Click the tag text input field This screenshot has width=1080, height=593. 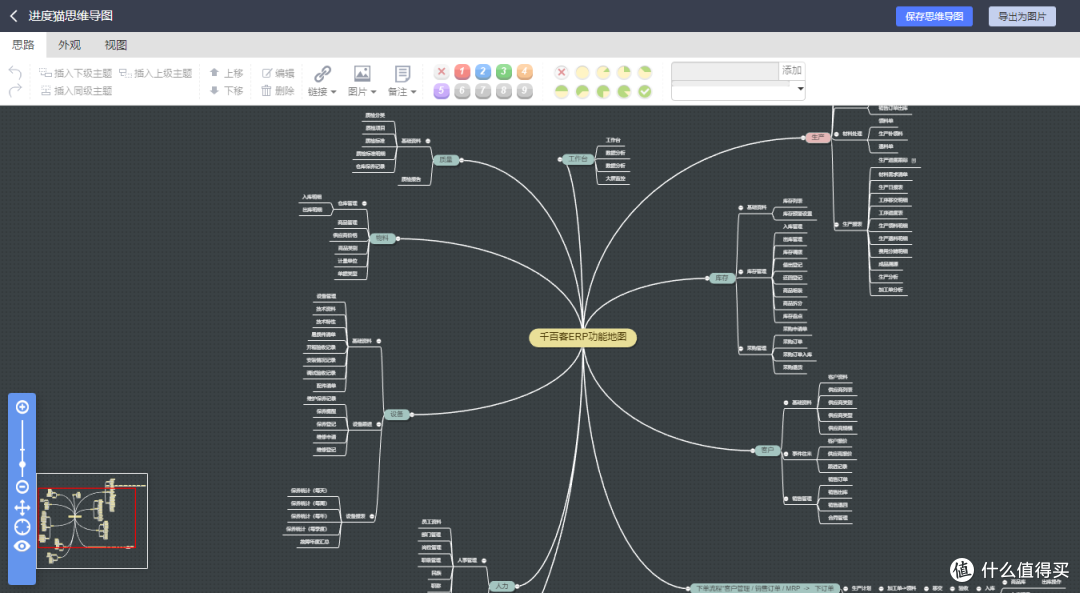pyautogui.click(x=725, y=71)
